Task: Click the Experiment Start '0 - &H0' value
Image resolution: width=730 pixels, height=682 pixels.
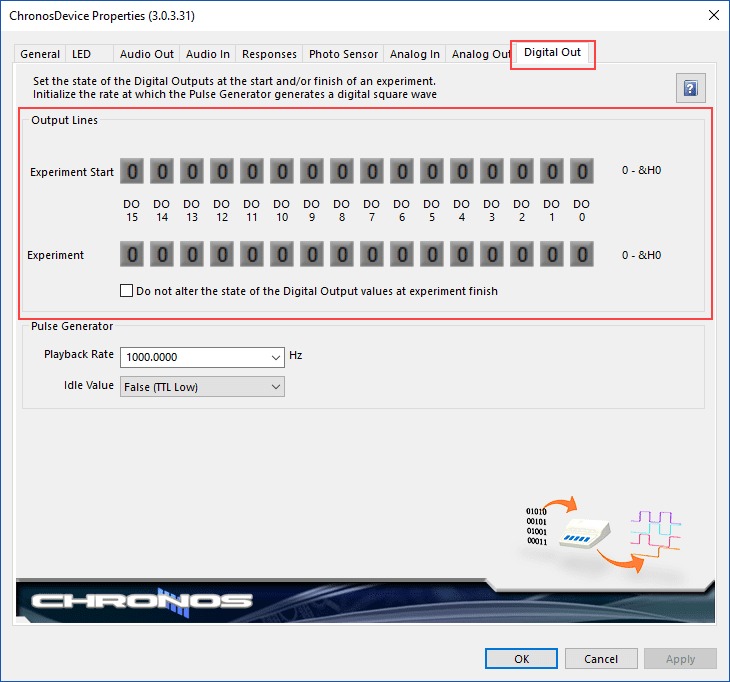Action: tap(641, 170)
